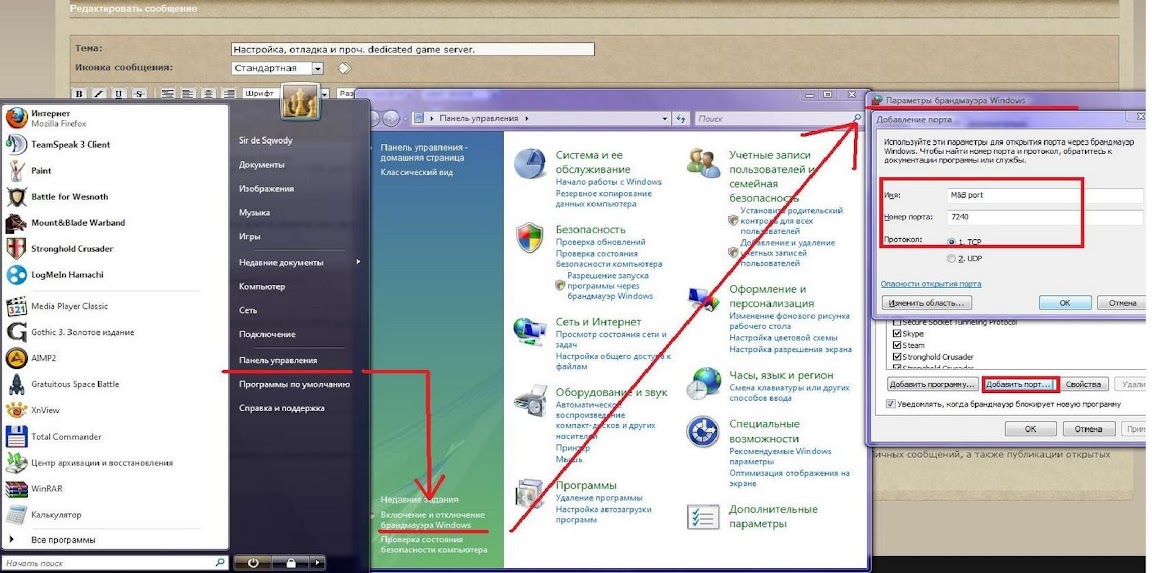Open Изображения in Start menu

266,189
